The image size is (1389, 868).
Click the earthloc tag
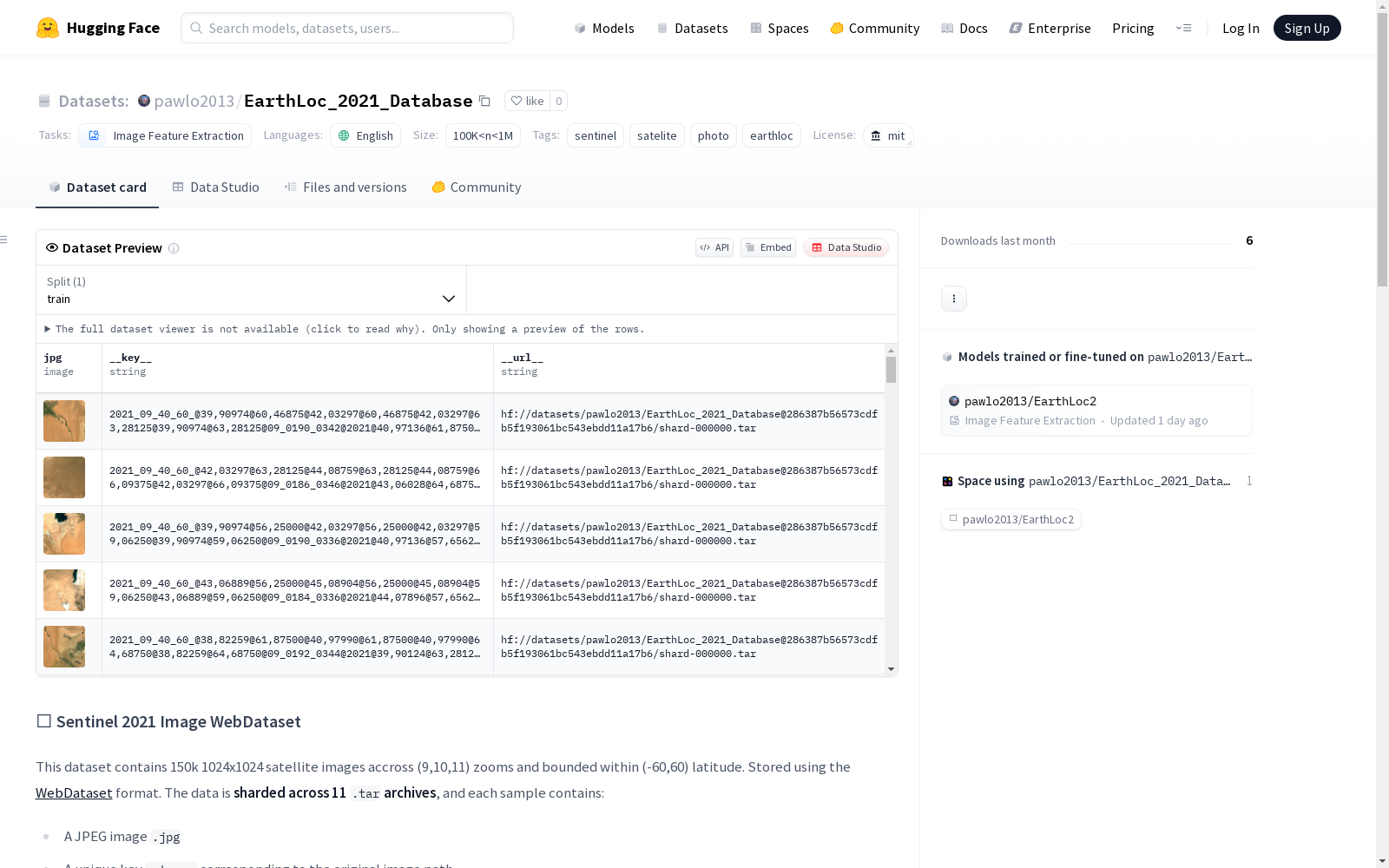(772, 135)
